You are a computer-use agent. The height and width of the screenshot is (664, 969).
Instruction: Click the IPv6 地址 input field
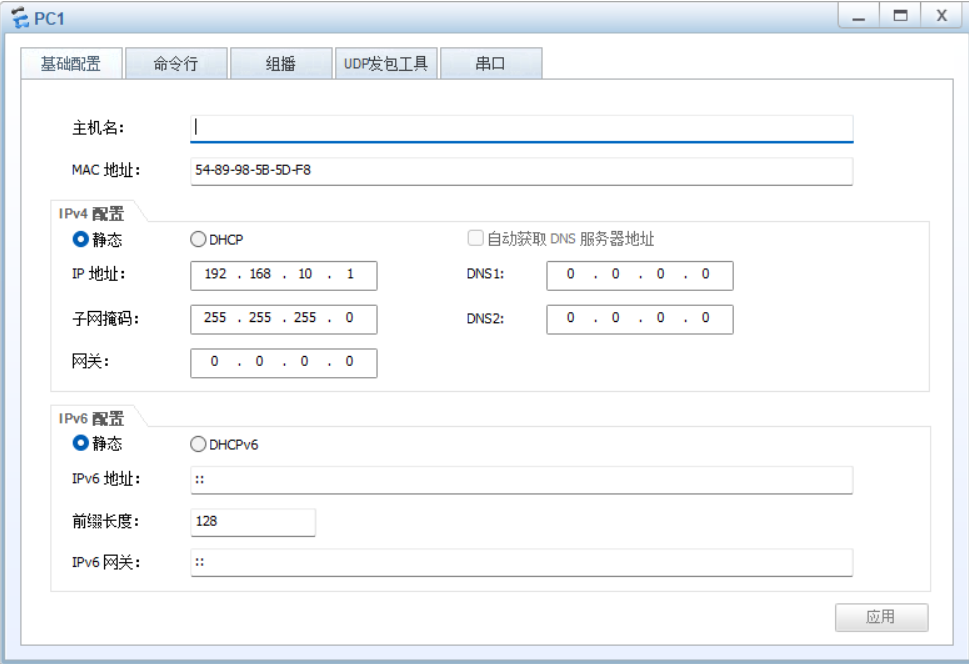pyautogui.click(x=522, y=480)
